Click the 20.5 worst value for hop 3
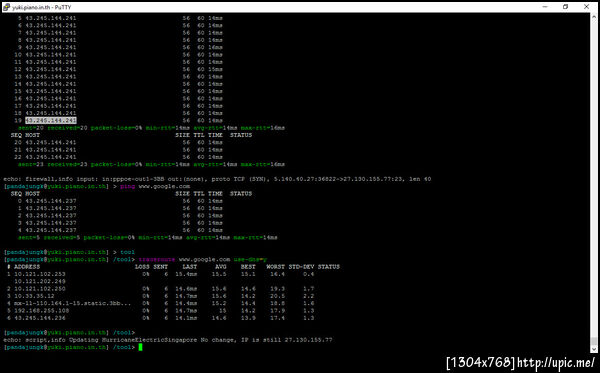Image resolution: width=600 pixels, height=373 pixels. pyautogui.click(x=277, y=296)
